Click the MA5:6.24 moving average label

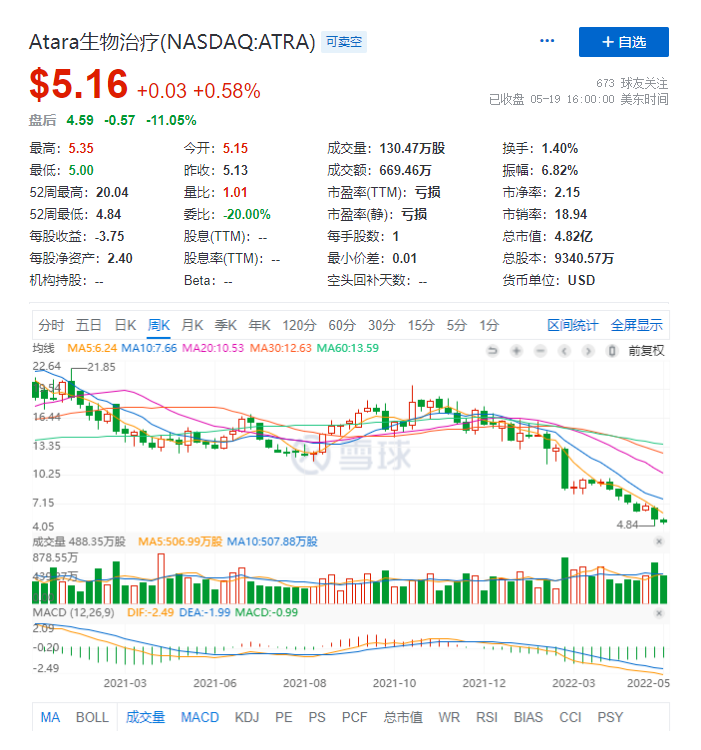coord(92,348)
